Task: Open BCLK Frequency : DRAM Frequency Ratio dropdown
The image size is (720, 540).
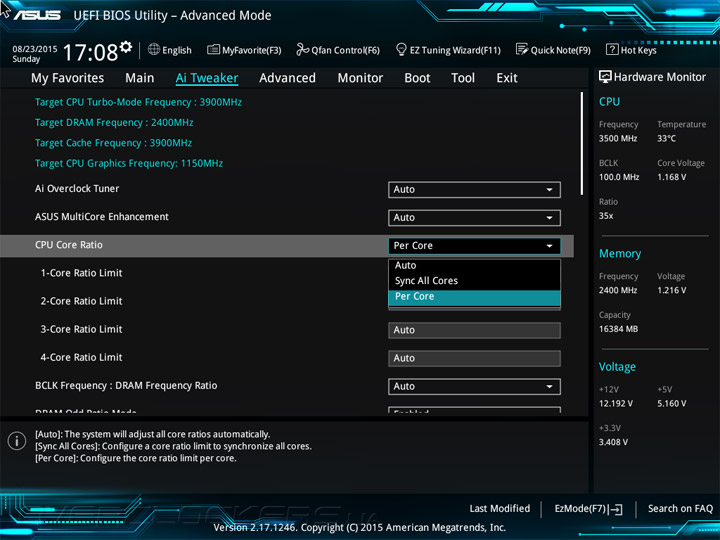Action: coord(474,386)
